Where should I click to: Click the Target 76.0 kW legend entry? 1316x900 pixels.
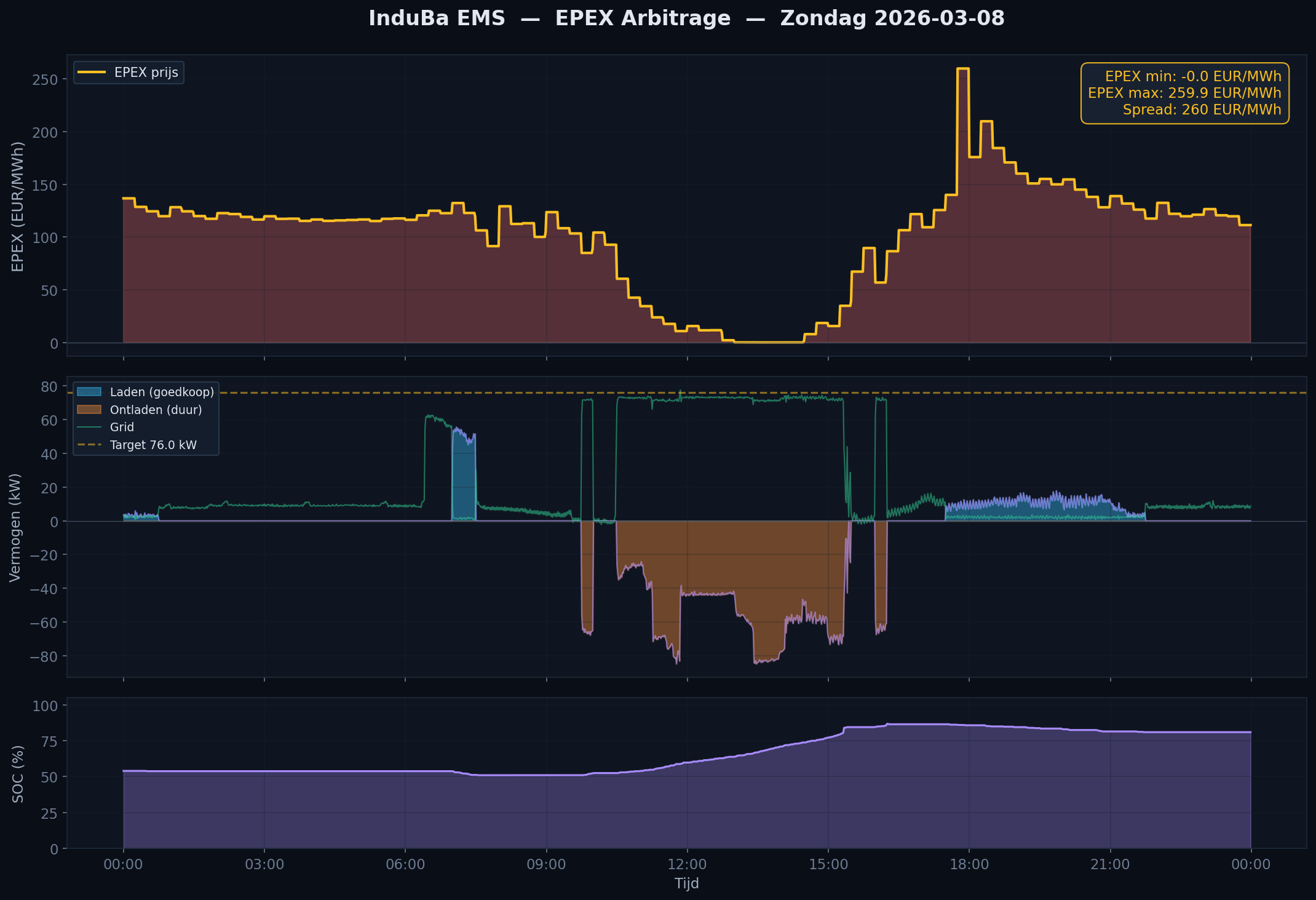(153, 445)
